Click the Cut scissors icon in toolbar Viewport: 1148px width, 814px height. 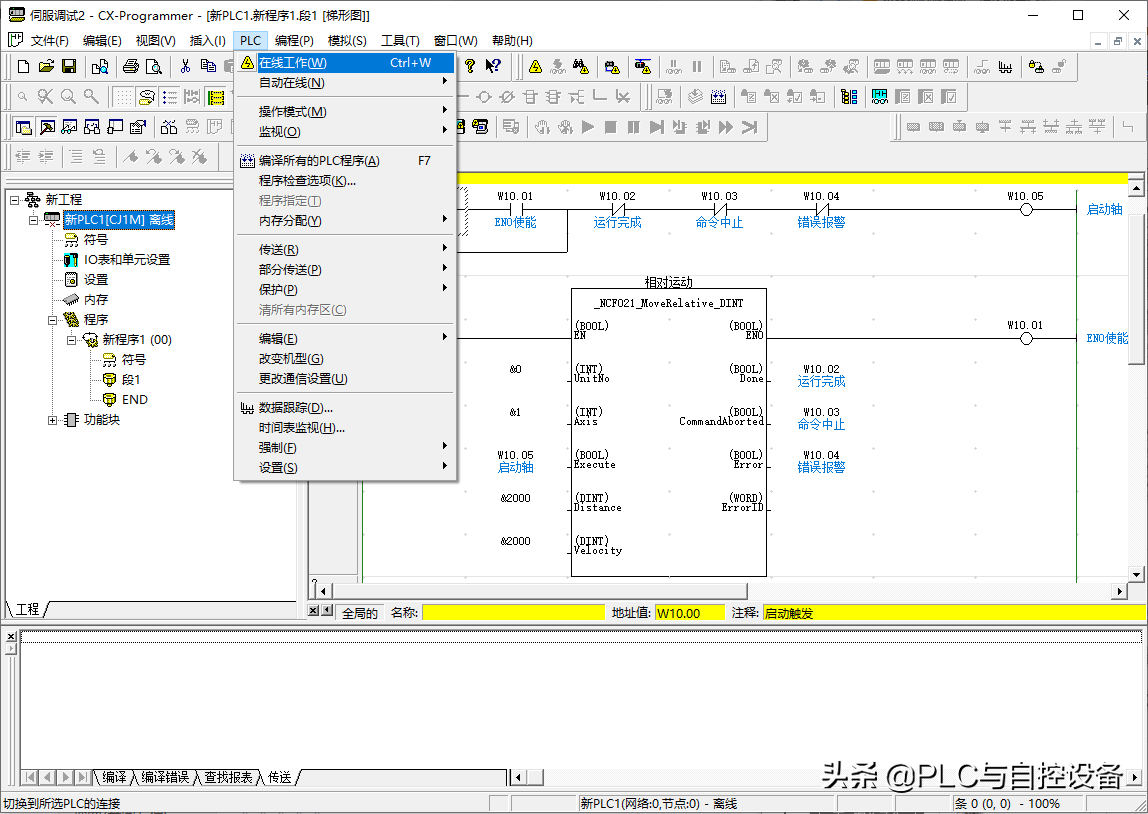(185, 67)
